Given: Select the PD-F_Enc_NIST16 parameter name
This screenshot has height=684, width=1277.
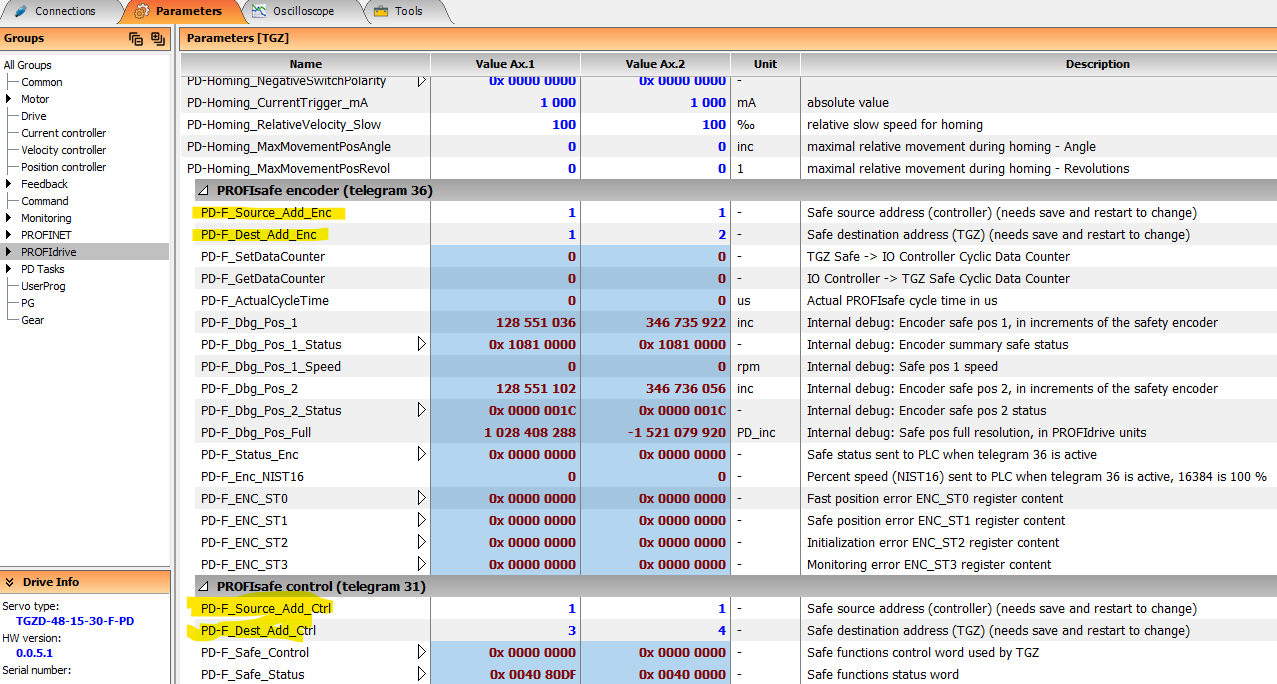Looking at the screenshot, I should point(252,476).
